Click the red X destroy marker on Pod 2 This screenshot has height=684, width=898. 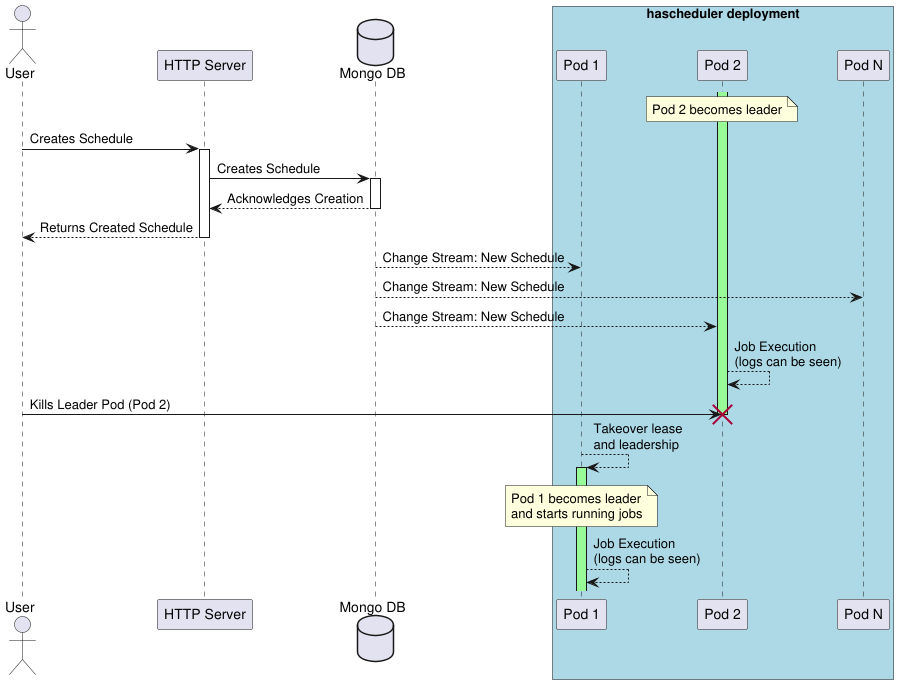722,414
